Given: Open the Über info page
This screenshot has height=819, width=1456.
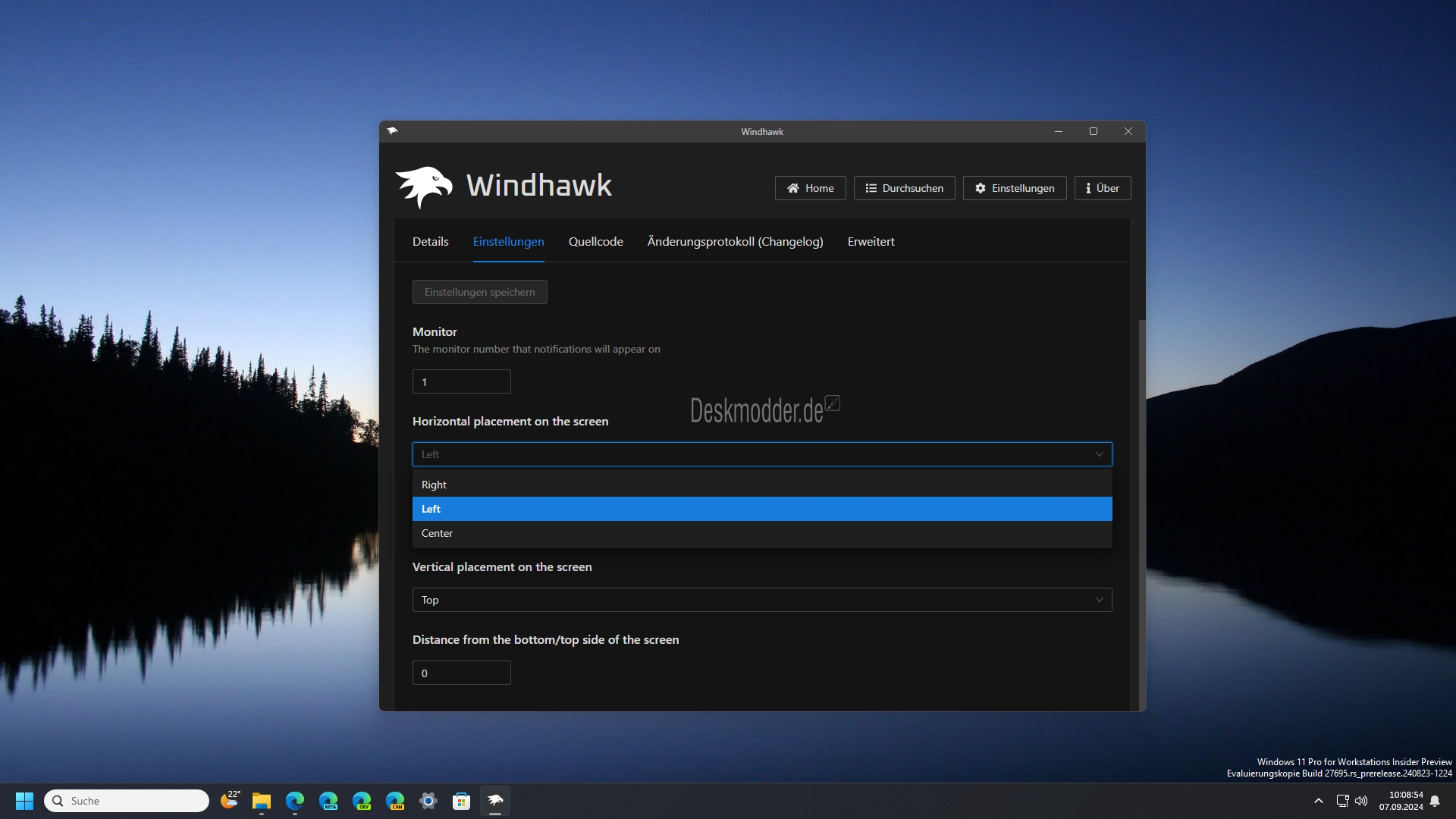Looking at the screenshot, I should click(1102, 188).
